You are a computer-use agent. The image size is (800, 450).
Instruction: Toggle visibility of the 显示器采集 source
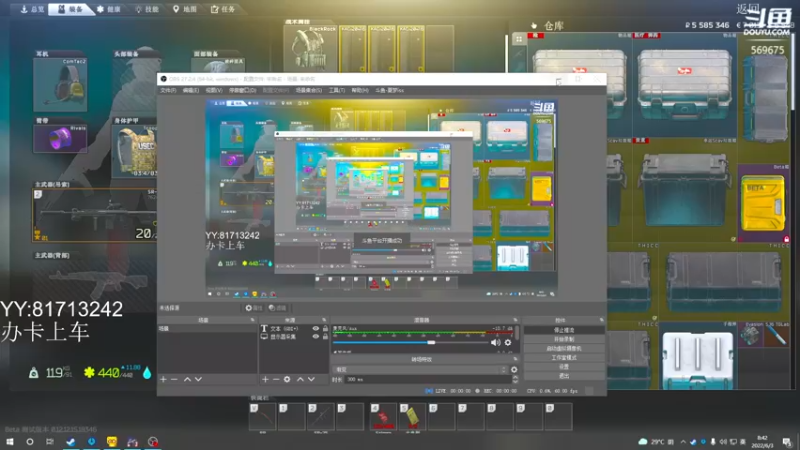point(316,337)
